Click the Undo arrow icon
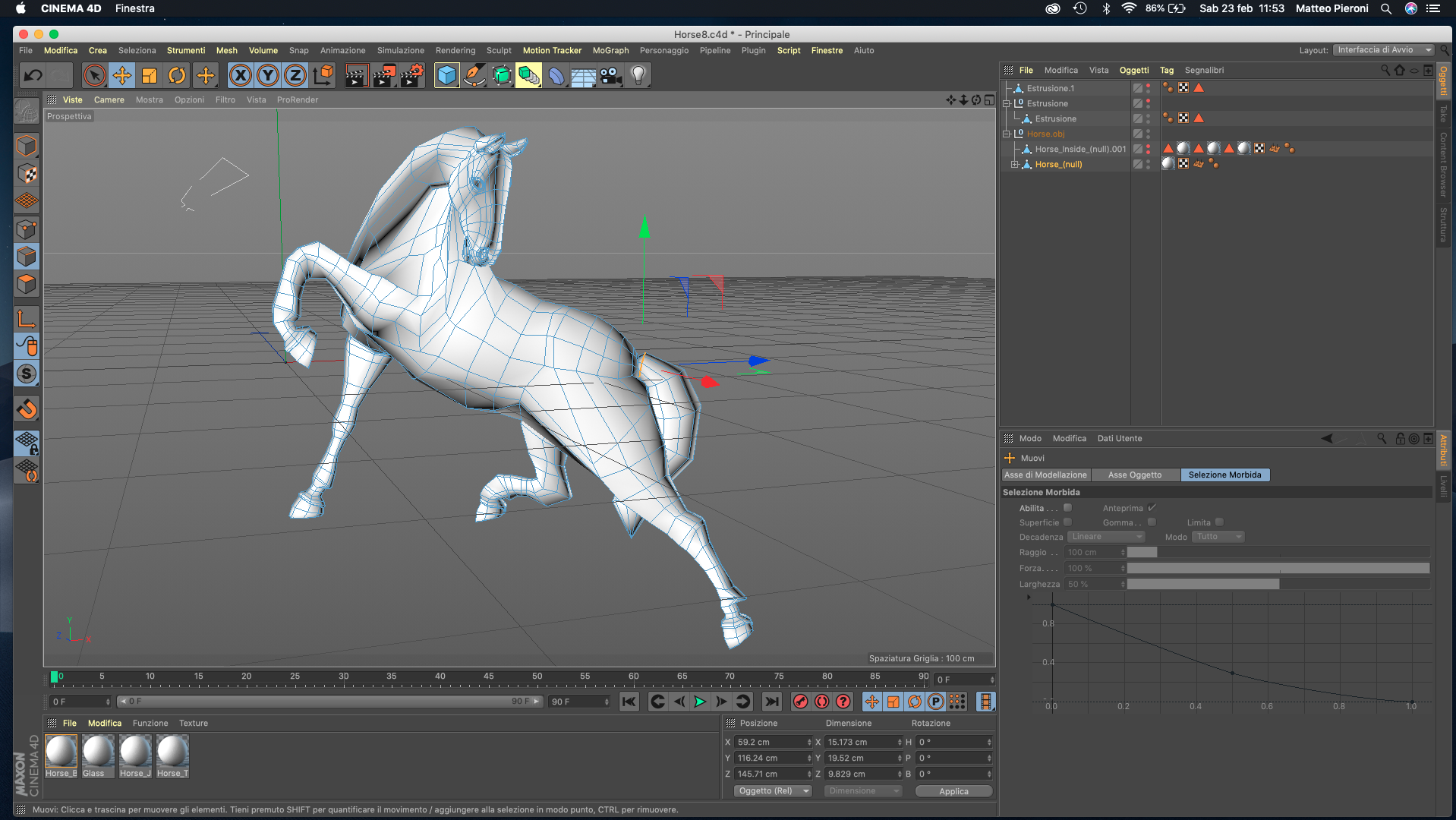 point(33,75)
